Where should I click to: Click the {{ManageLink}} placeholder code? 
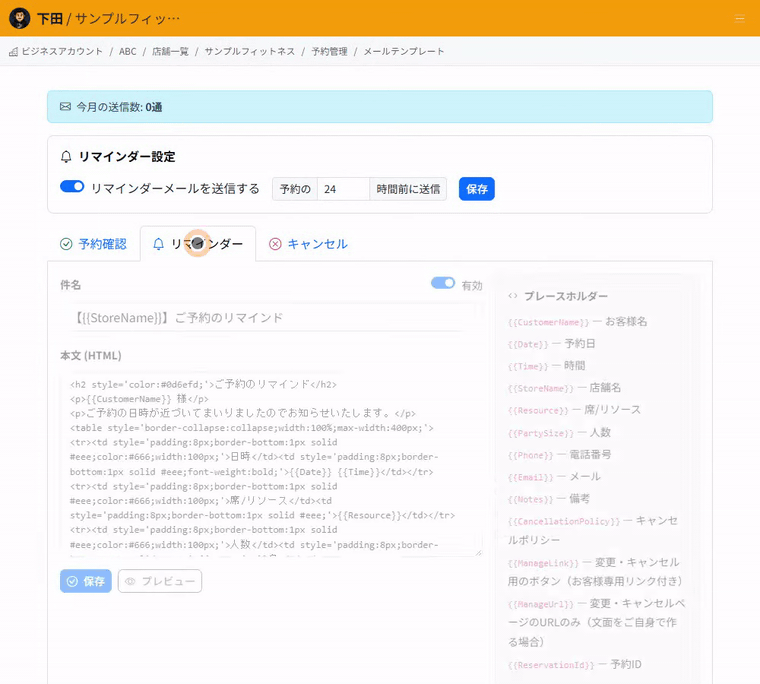pyautogui.click(x=544, y=563)
